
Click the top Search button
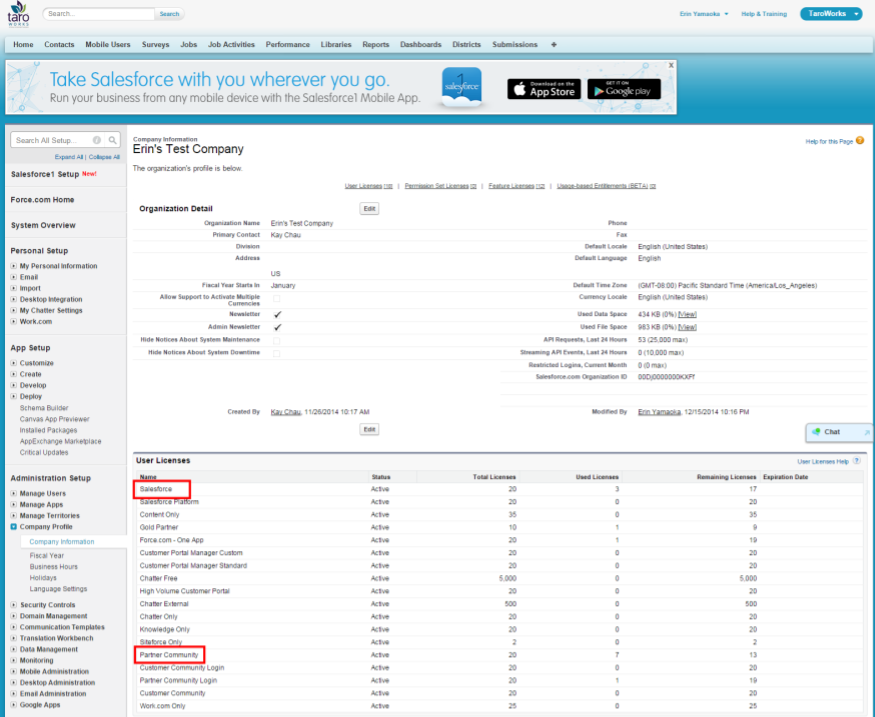click(170, 14)
